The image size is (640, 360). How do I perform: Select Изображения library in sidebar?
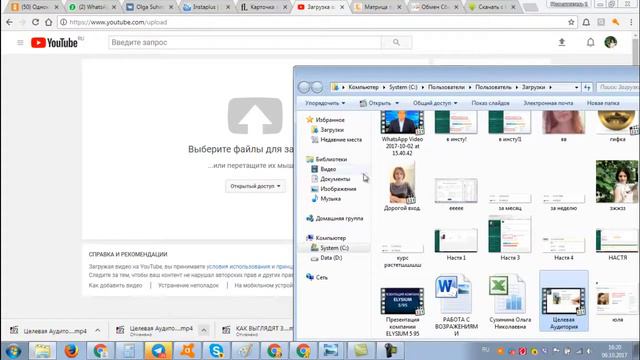(x=334, y=189)
